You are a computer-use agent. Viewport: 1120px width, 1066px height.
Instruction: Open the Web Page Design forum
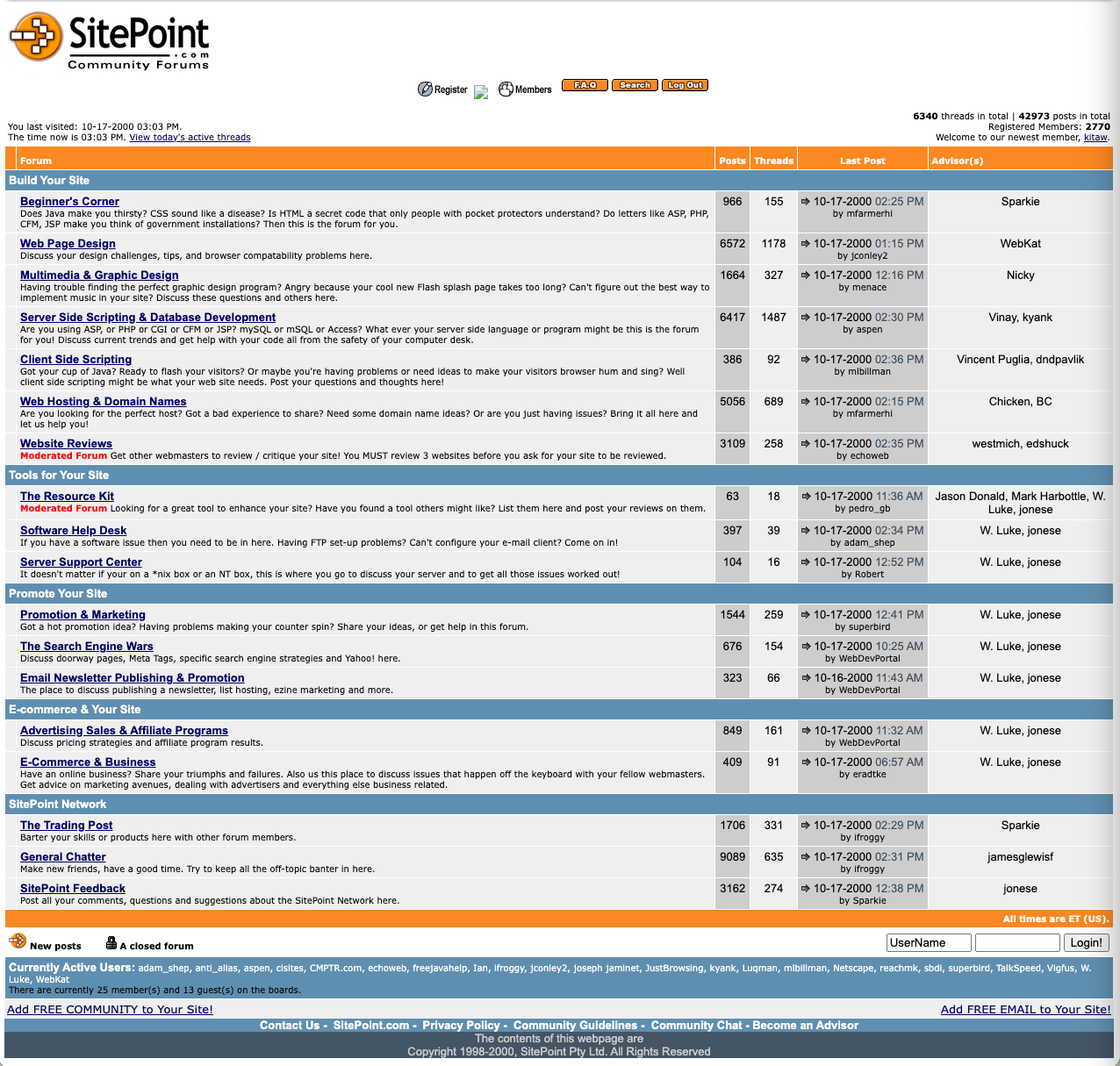click(68, 243)
